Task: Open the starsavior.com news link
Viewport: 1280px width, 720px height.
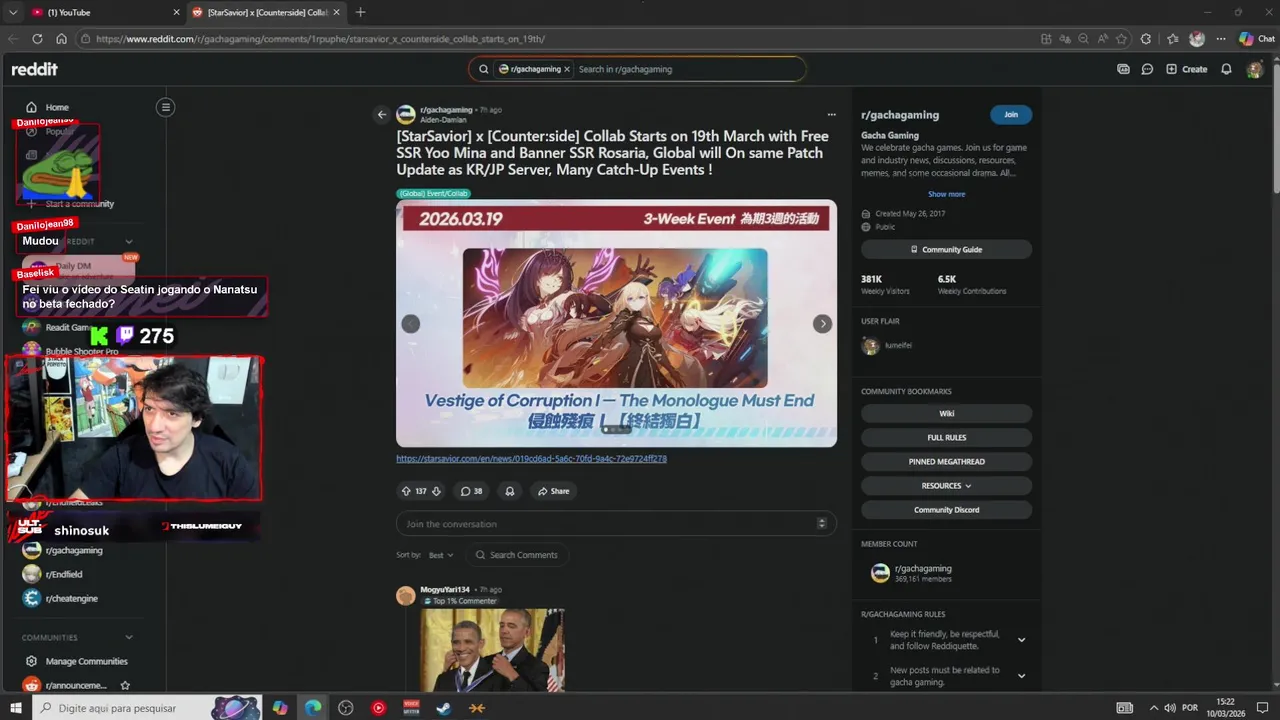Action: tap(531, 459)
